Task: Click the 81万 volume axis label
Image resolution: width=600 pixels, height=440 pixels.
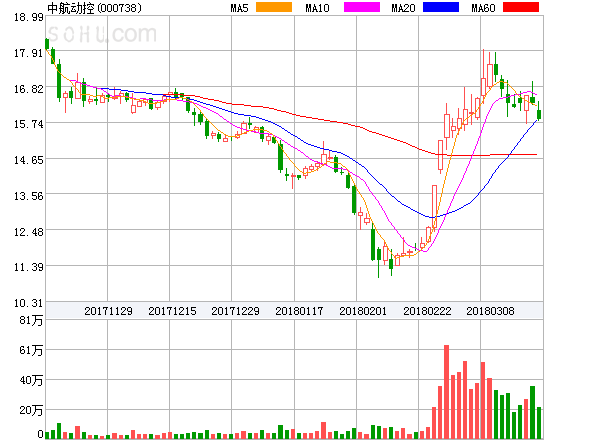Action: (31, 320)
